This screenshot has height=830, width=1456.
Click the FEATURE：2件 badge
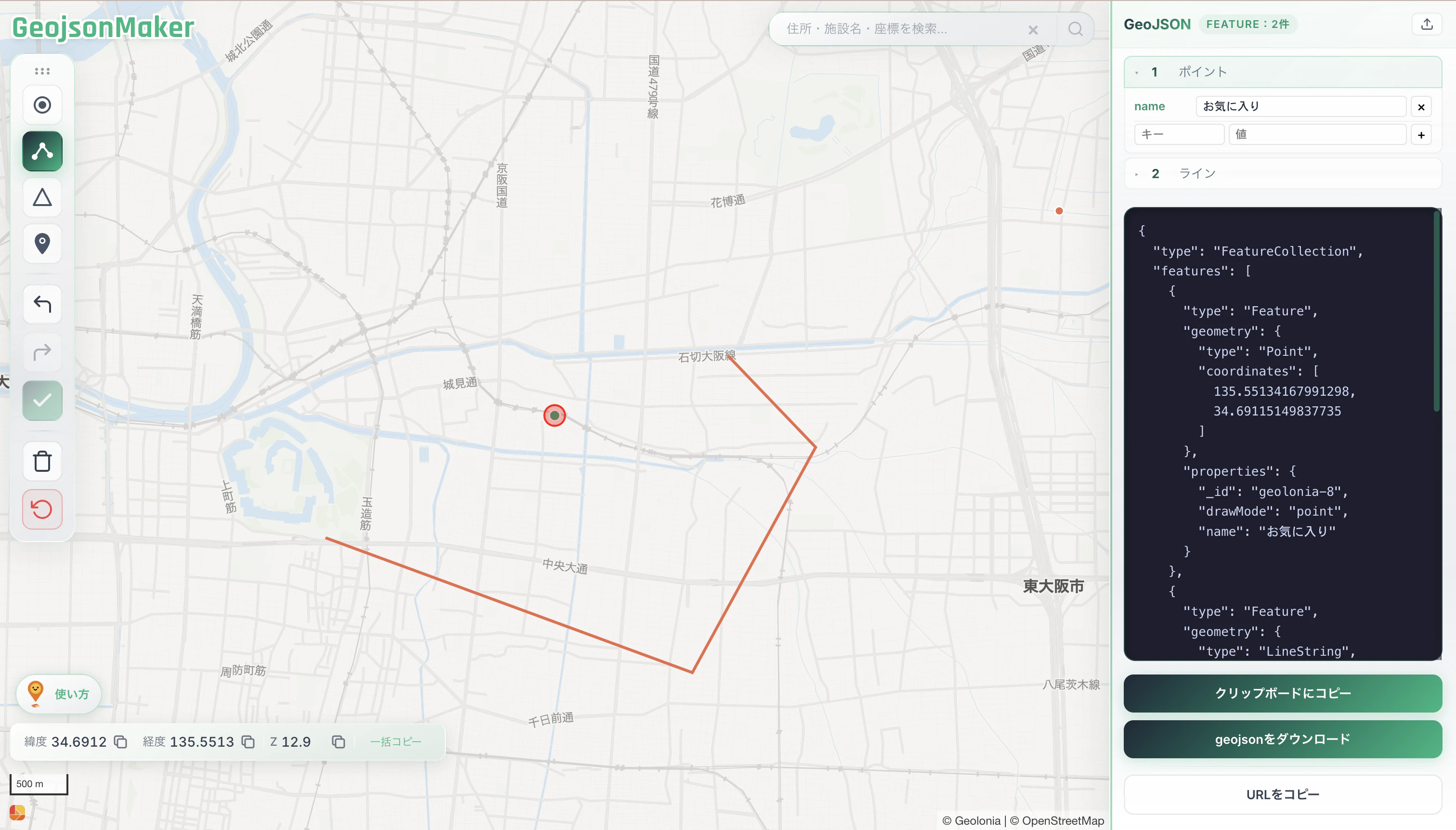[1248, 24]
